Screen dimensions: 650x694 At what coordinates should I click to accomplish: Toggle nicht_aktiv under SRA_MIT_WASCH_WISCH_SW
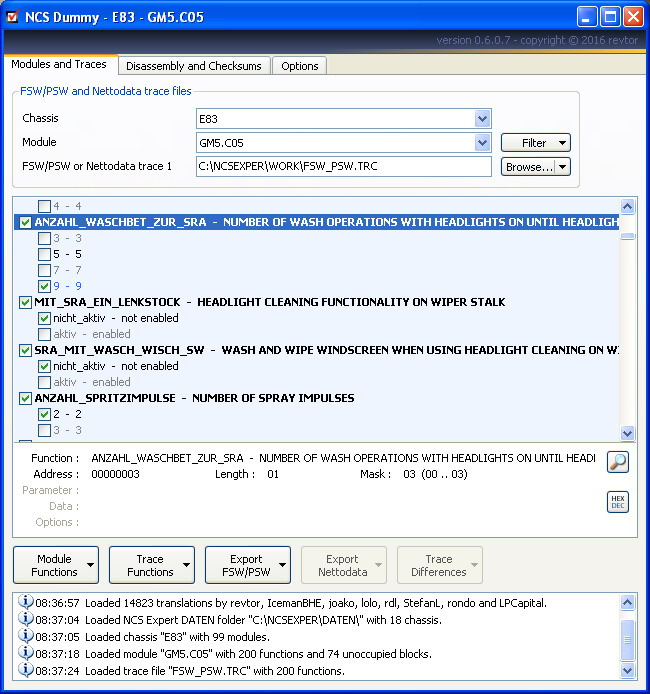44,366
